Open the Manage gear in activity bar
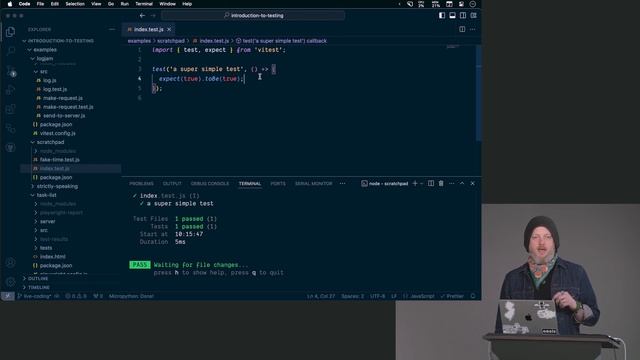The image size is (640, 360). pos(11,282)
